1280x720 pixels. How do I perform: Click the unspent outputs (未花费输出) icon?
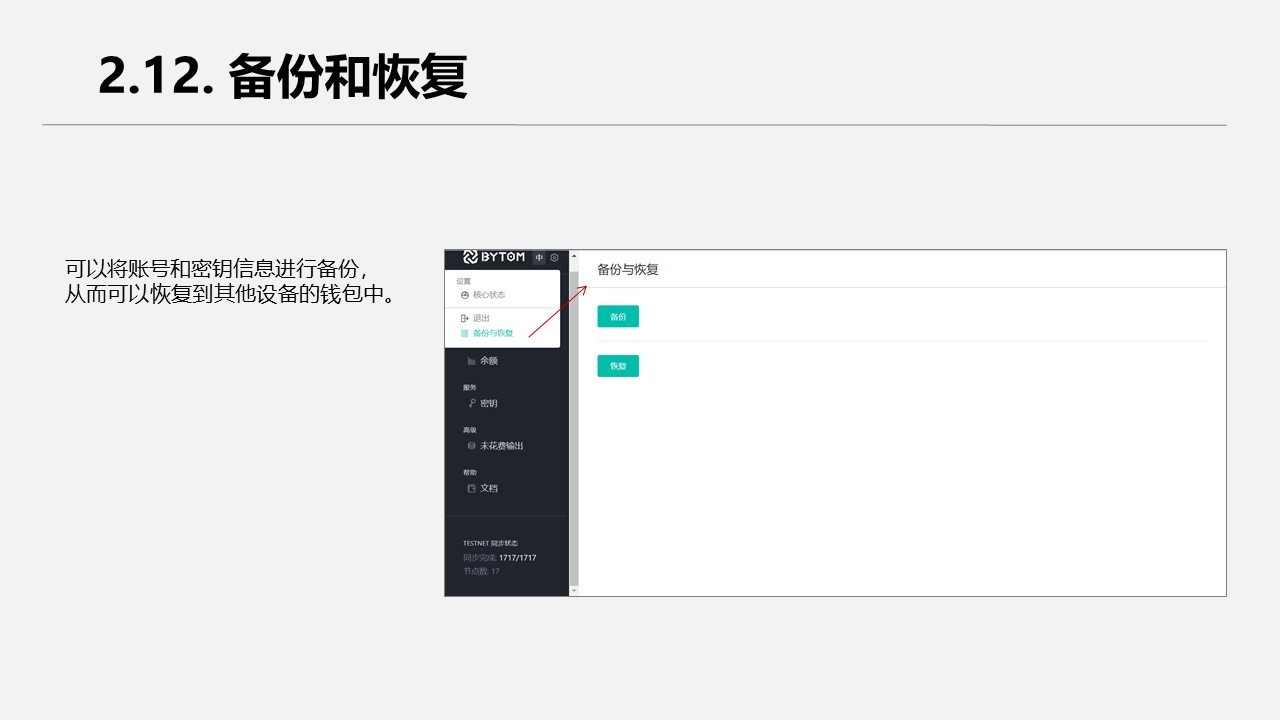click(x=471, y=446)
